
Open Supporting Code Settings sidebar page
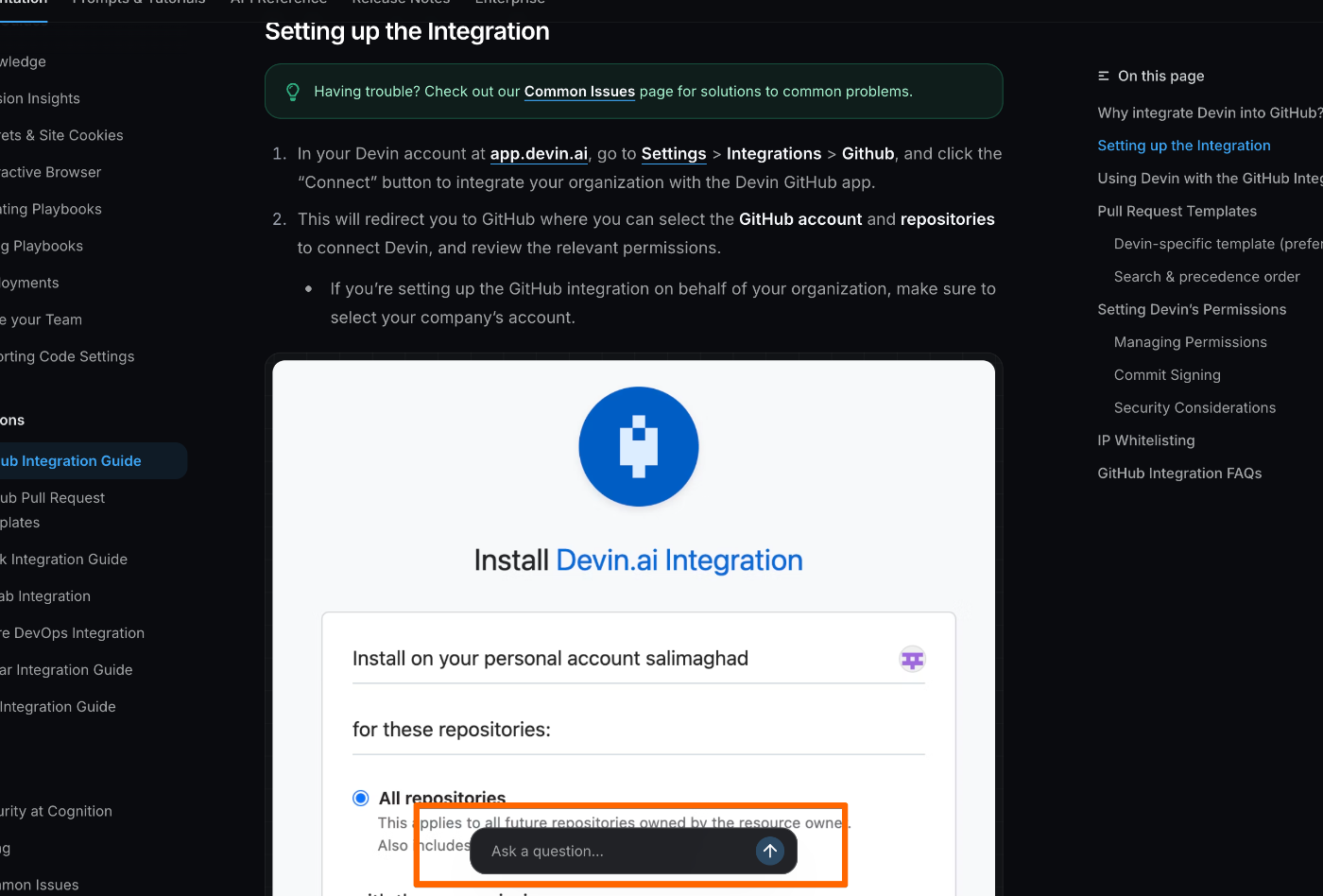pos(67,356)
